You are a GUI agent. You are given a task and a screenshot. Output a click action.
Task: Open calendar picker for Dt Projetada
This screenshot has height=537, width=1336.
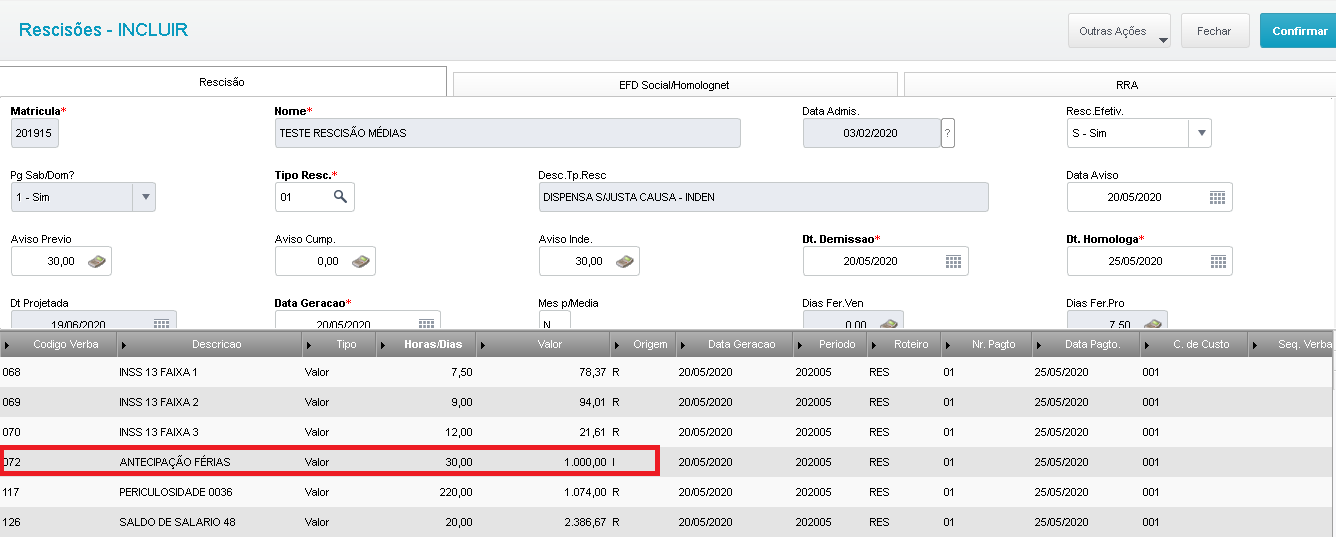point(161,323)
